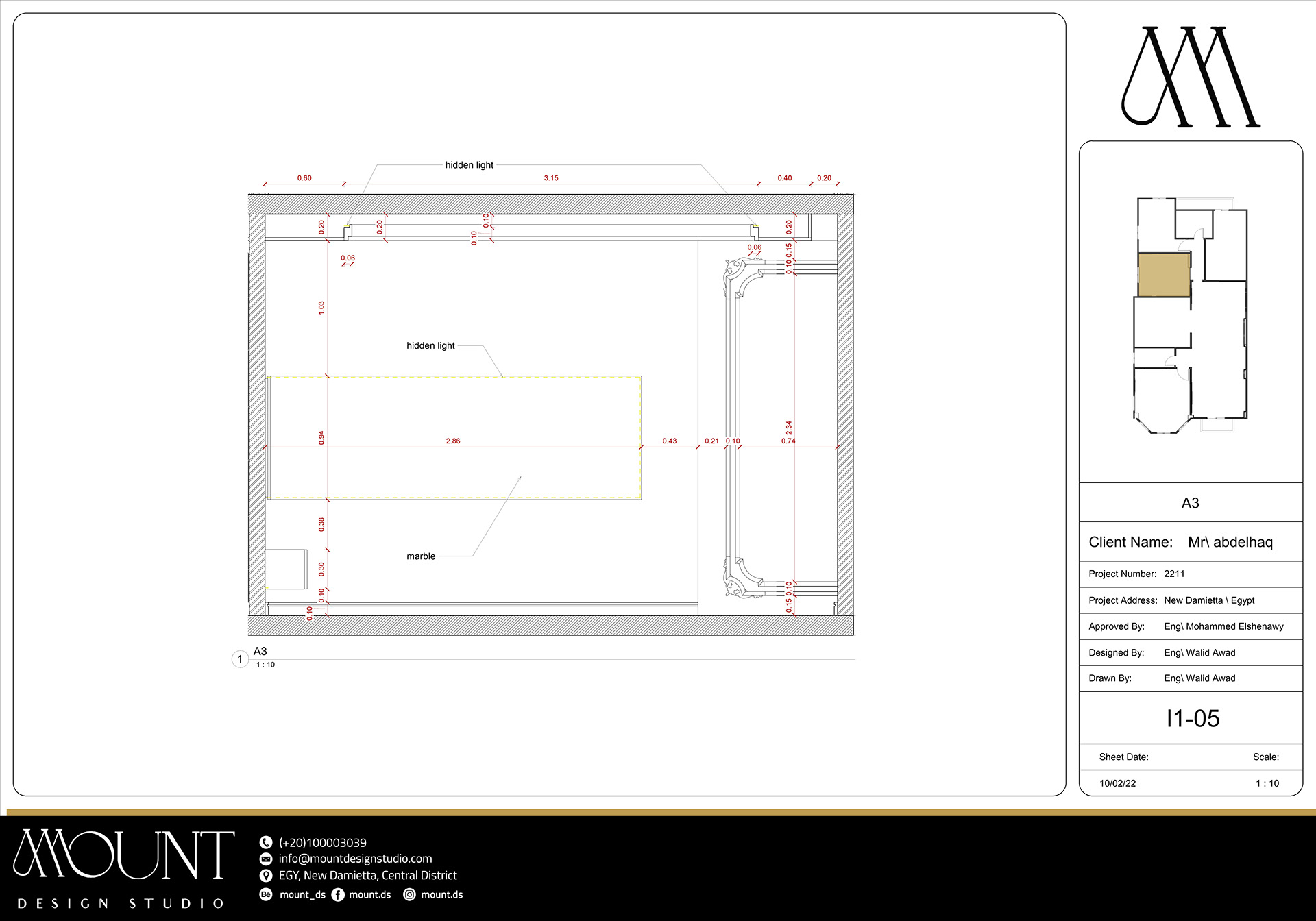Click the A3 view title under the drawing

(260, 651)
